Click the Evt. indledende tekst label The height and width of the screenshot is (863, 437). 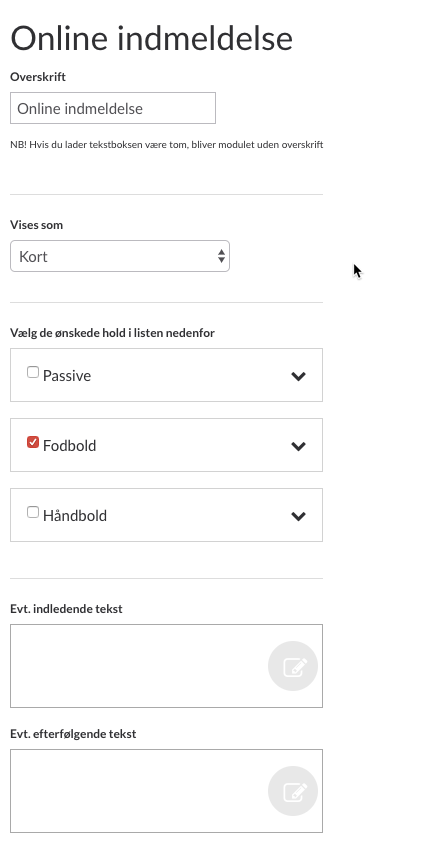tap(66, 609)
